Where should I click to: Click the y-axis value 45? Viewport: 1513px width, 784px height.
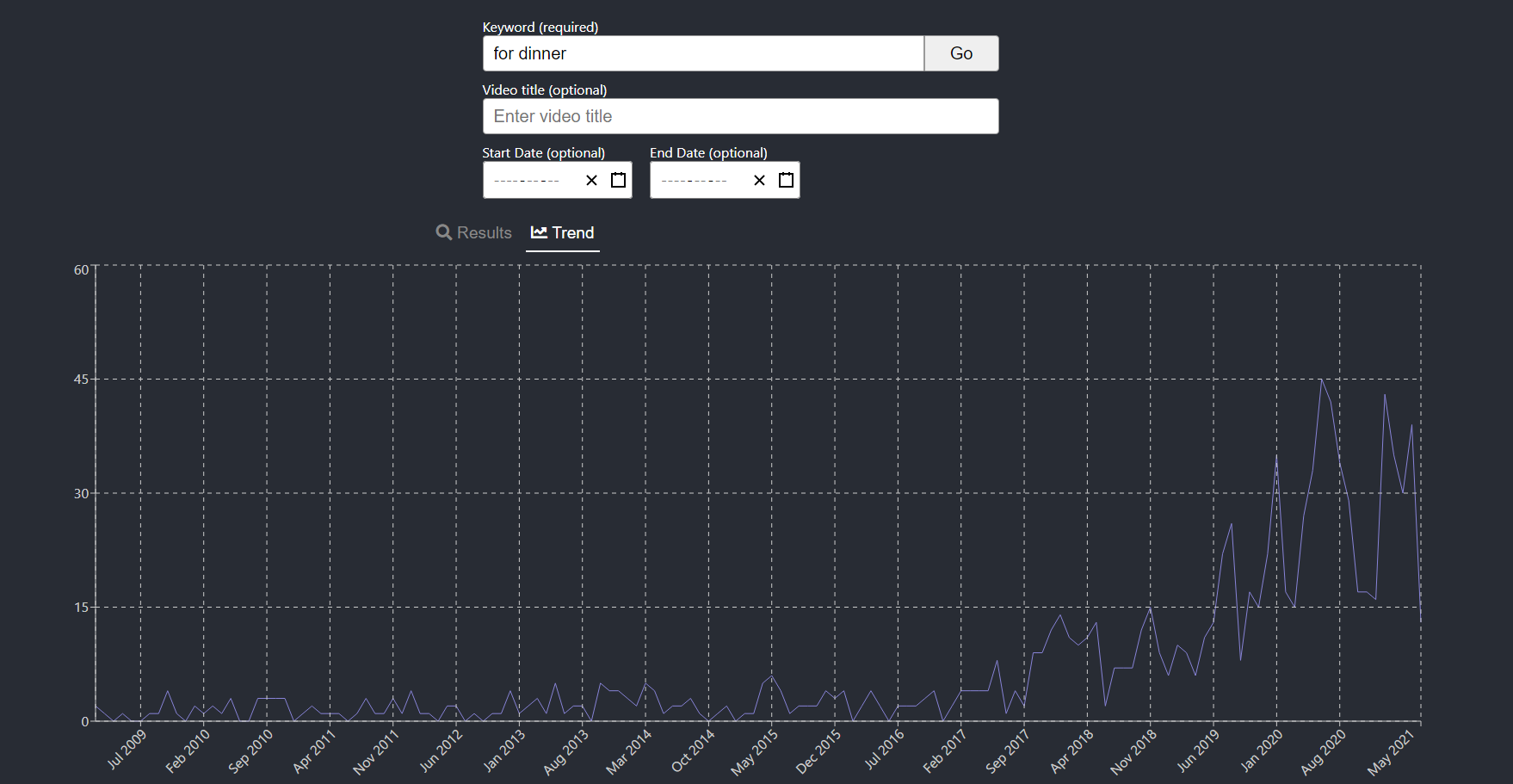[x=81, y=380]
